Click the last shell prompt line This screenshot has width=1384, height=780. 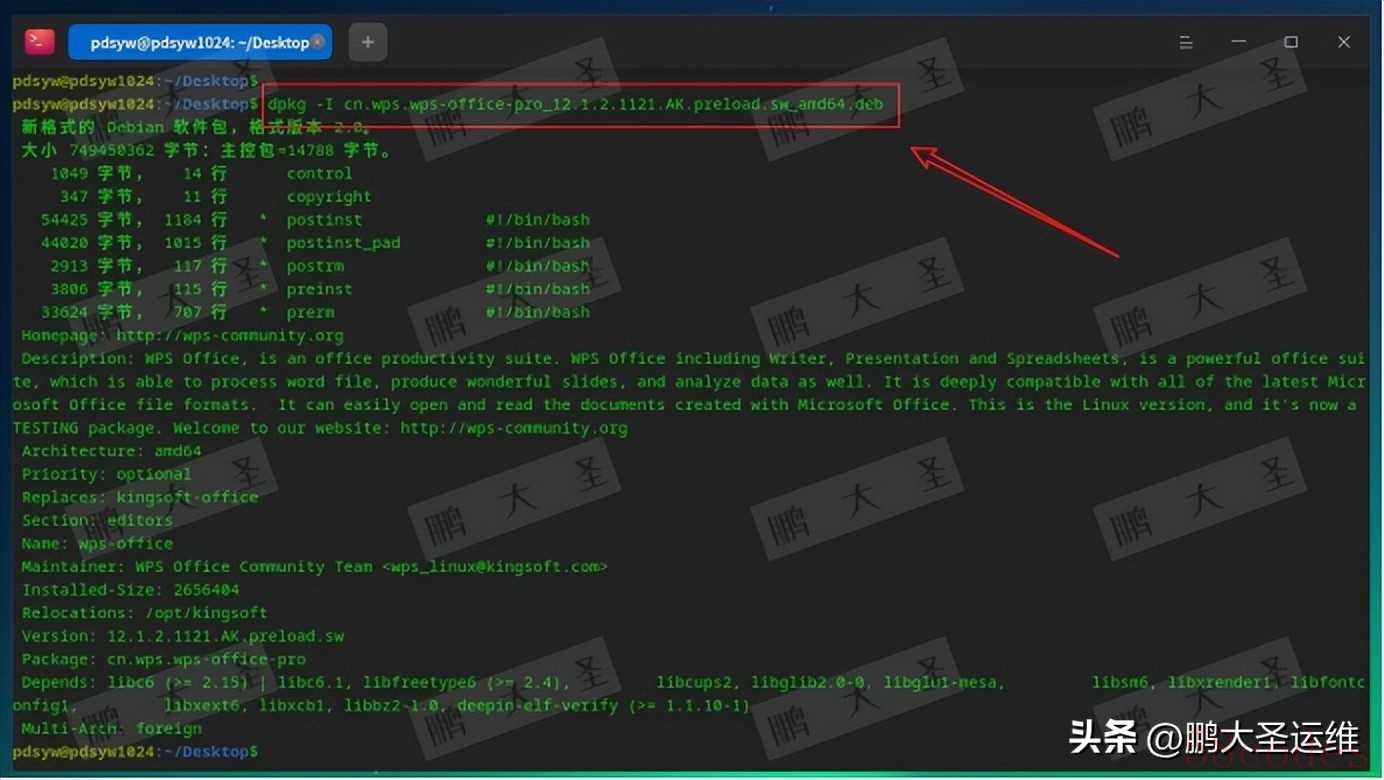pos(135,751)
